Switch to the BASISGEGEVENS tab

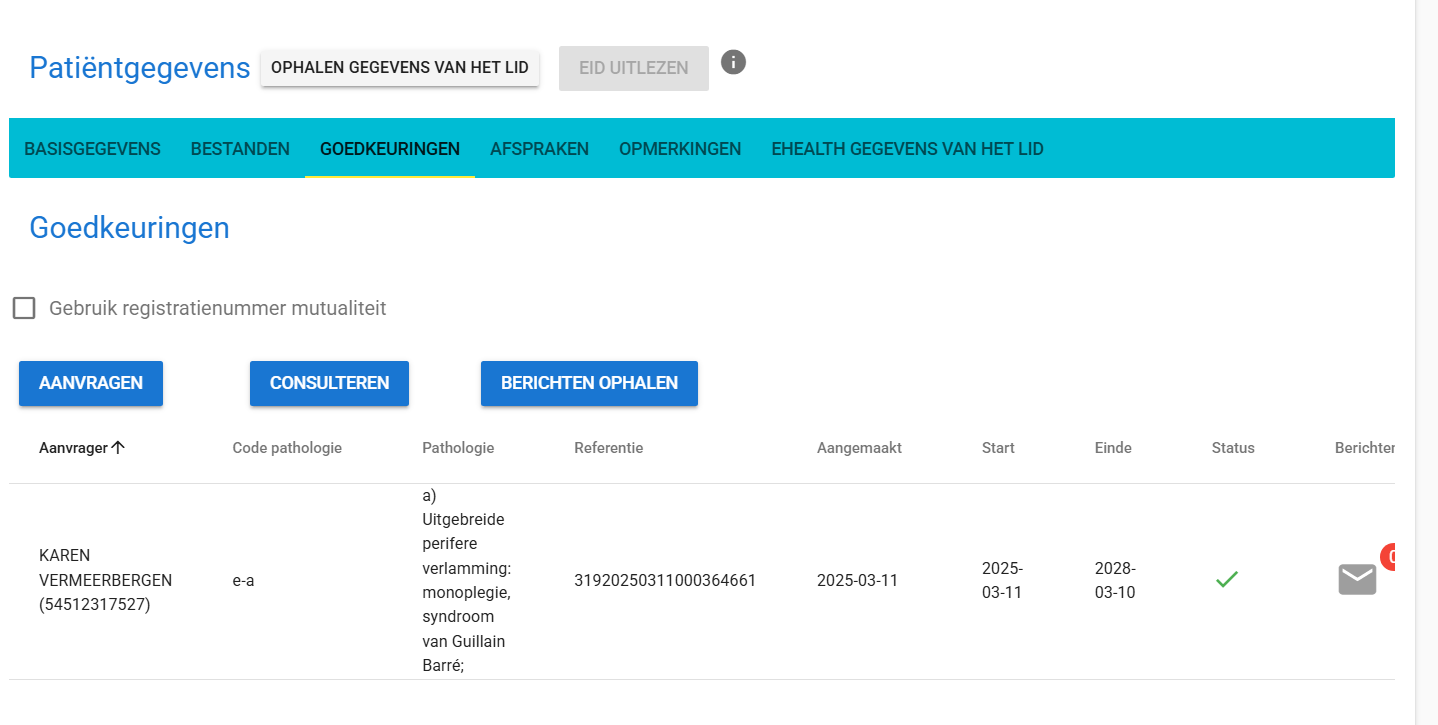[x=92, y=148]
